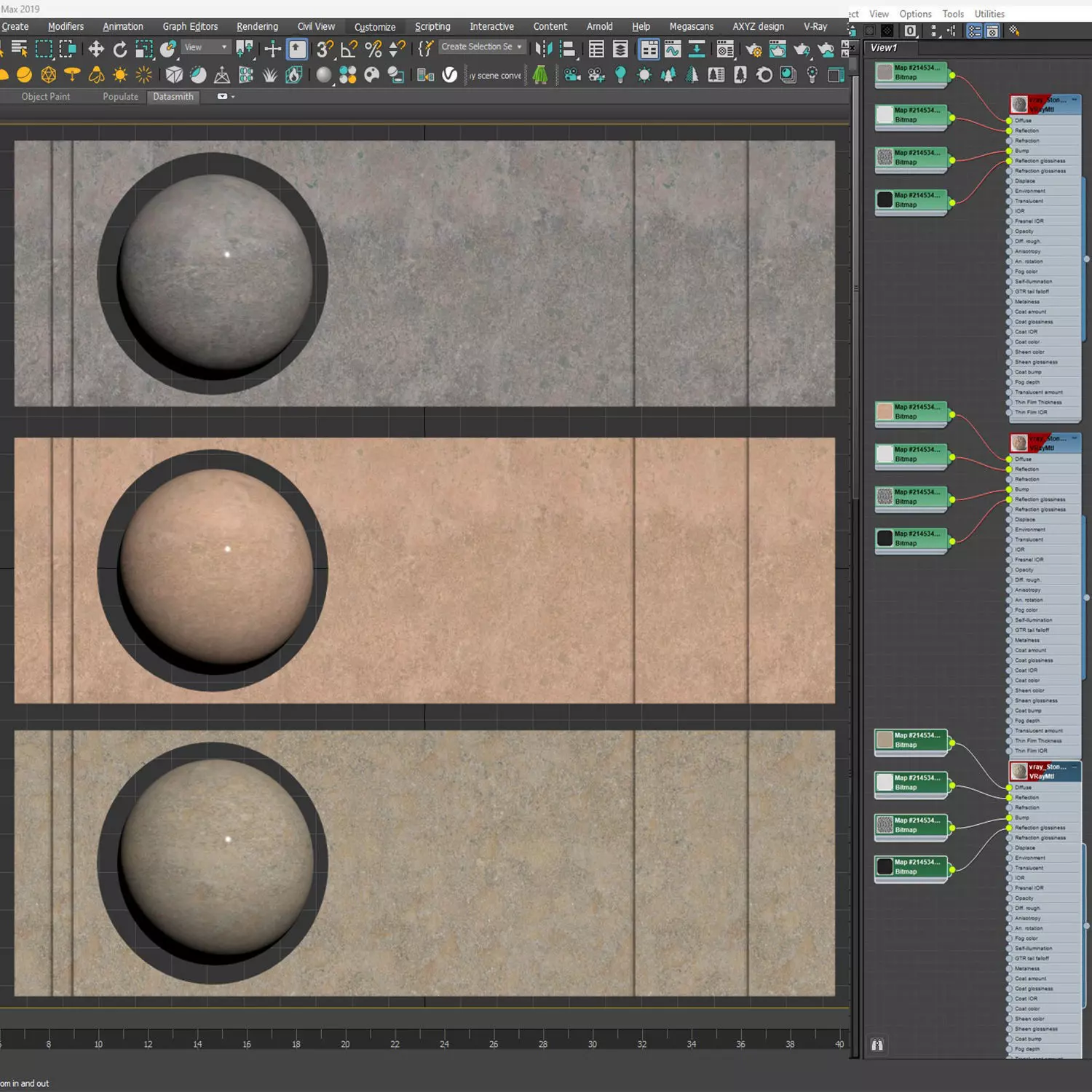Select the Populate ribbon tab
This screenshot has height=1092, width=1092.
point(120,97)
